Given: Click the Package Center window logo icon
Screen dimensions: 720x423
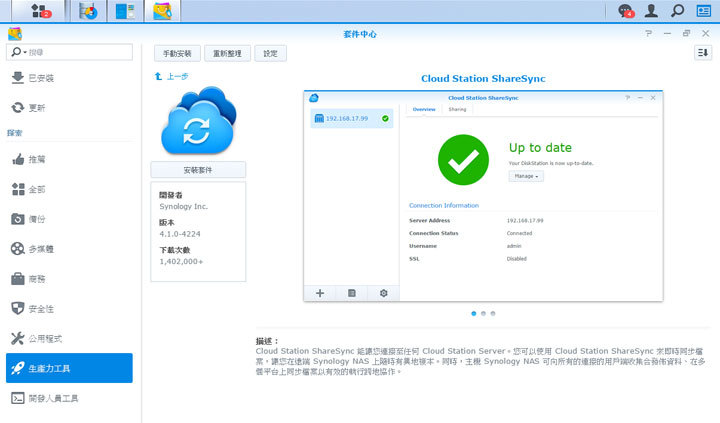Looking at the screenshot, I should [x=15, y=34].
